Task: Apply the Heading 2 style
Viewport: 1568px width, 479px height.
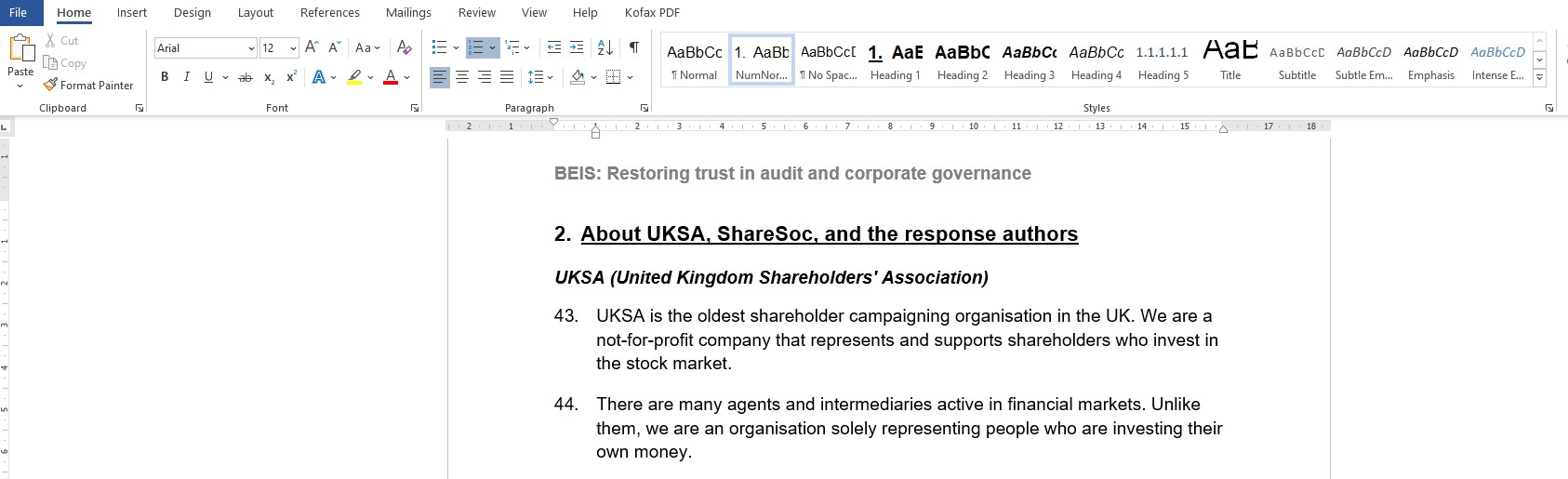Action: [963, 60]
